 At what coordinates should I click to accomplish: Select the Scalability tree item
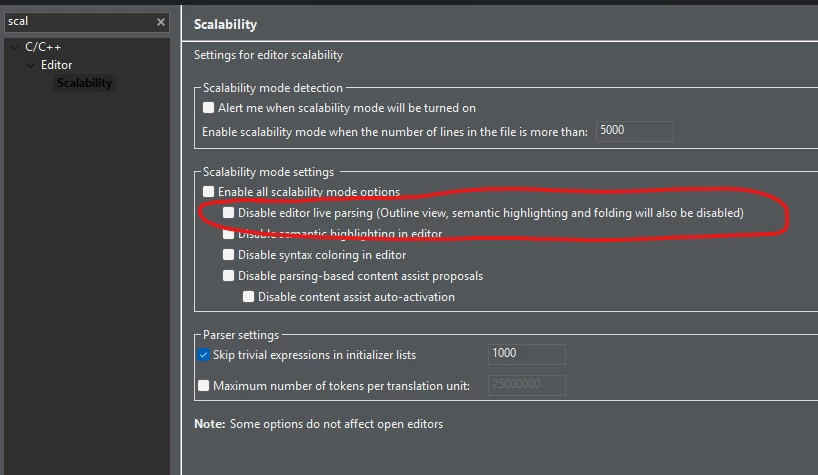pyautogui.click(x=84, y=83)
